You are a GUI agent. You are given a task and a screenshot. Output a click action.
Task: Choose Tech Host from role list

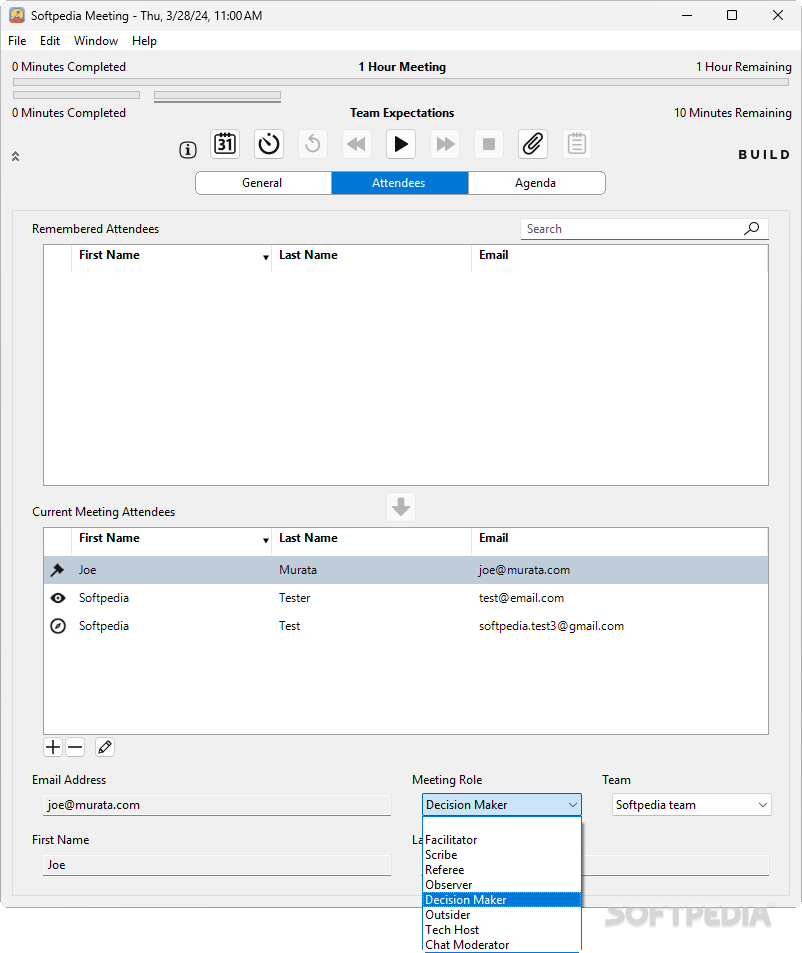(x=502, y=930)
